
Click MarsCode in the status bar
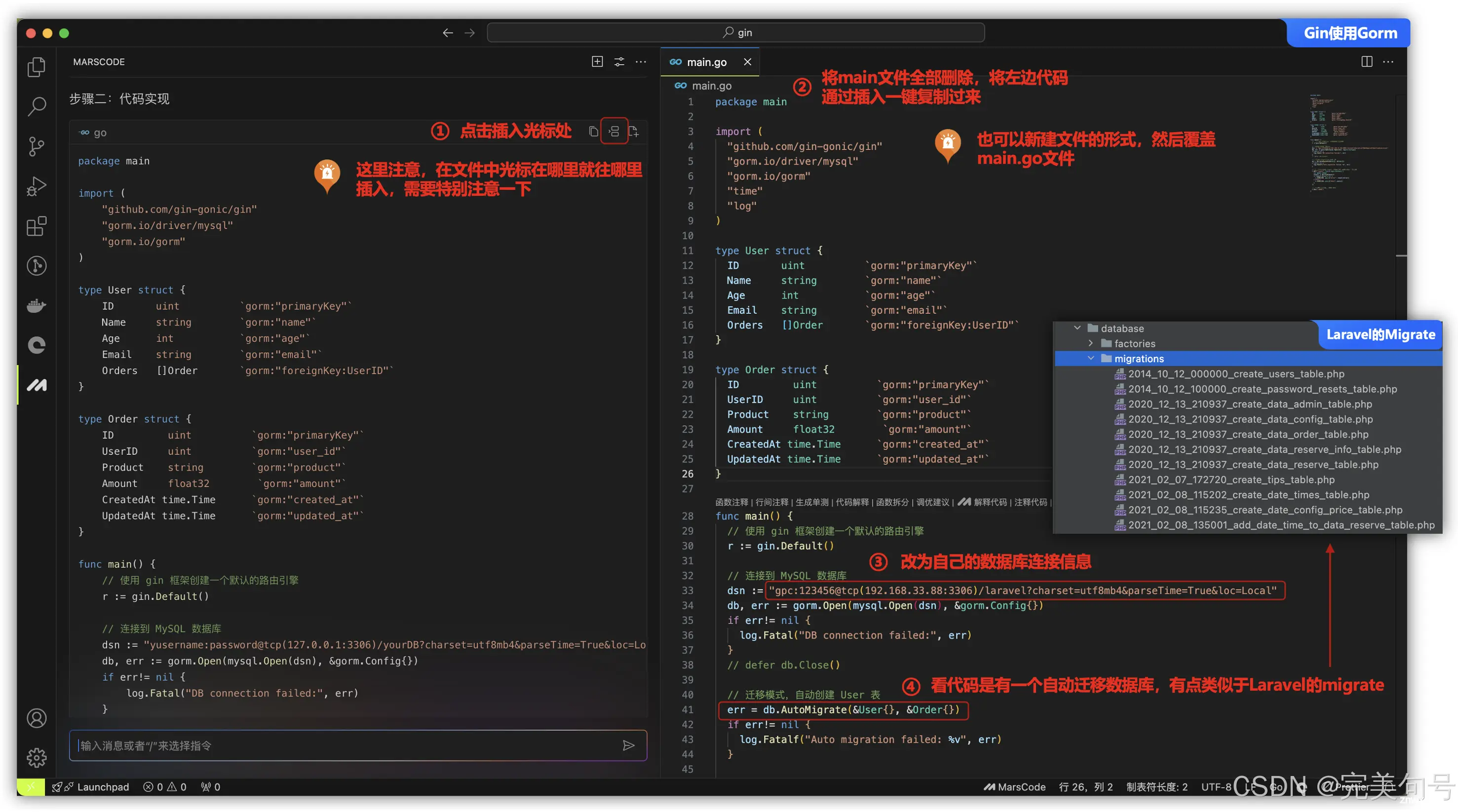(x=1014, y=786)
